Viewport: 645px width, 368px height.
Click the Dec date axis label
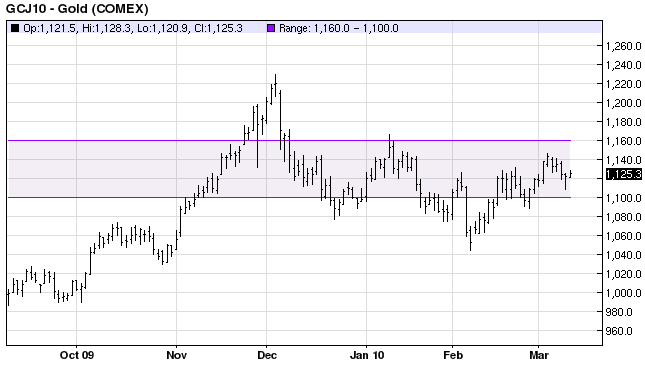[267, 355]
